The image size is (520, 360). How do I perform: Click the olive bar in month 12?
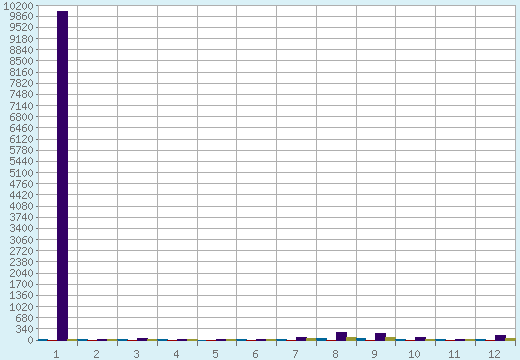(511, 339)
